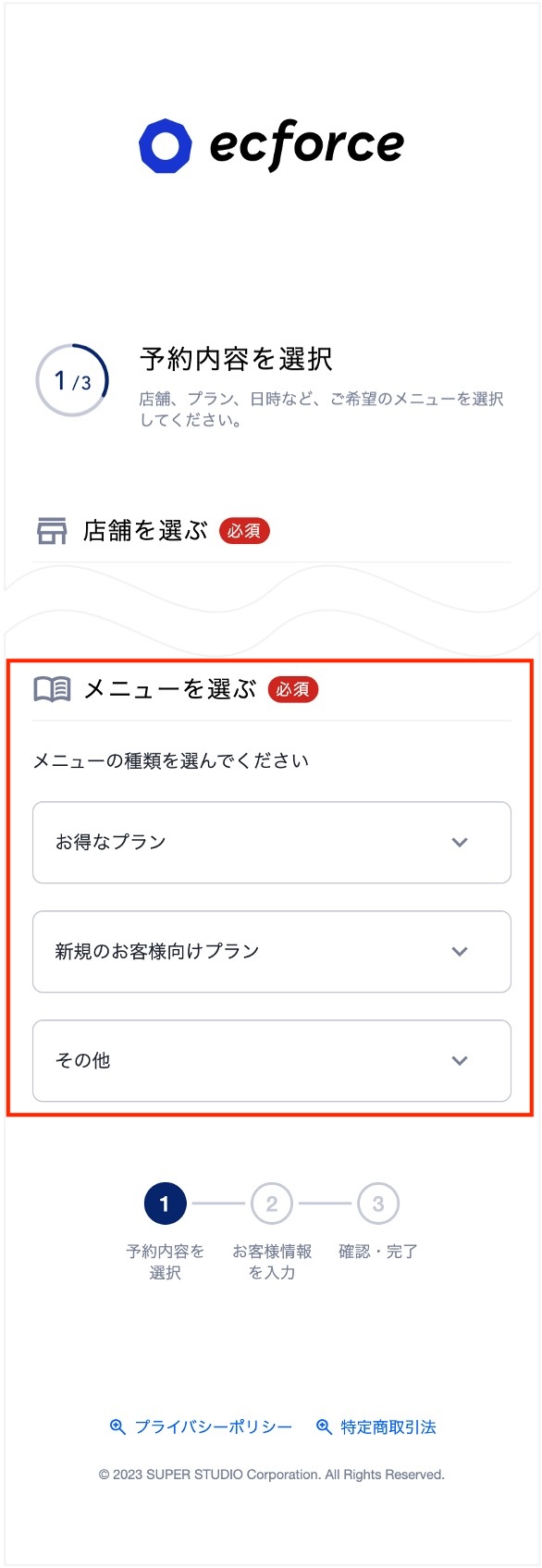Open the プライバシーポリシー link
Image resolution: width=542 pixels, height=1568 pixels.
coord(214,1426)
